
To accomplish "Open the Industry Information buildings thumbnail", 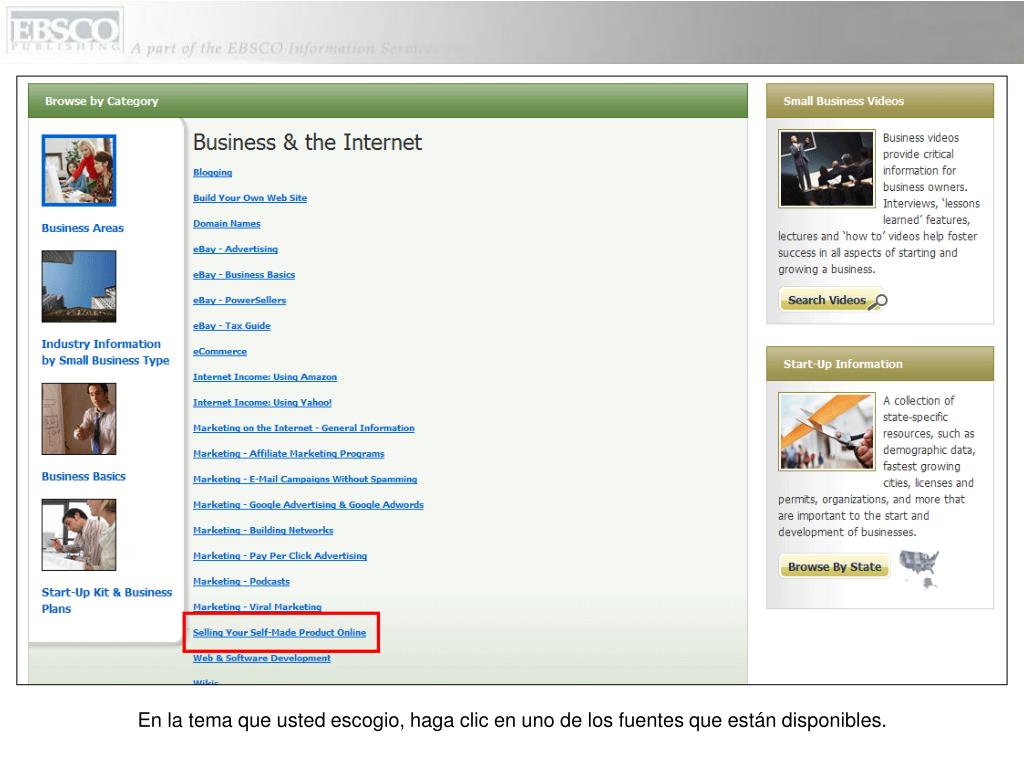I will [79, 287].
